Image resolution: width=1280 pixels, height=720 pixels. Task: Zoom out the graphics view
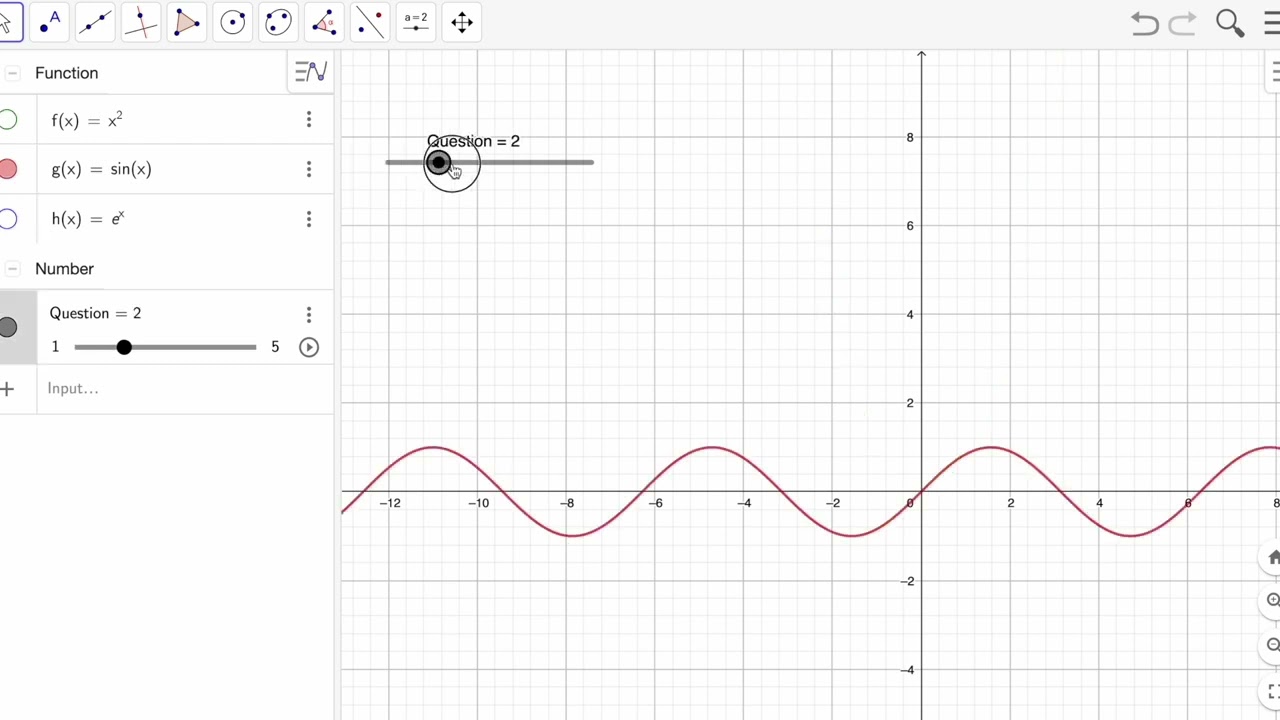point(1272,645)
